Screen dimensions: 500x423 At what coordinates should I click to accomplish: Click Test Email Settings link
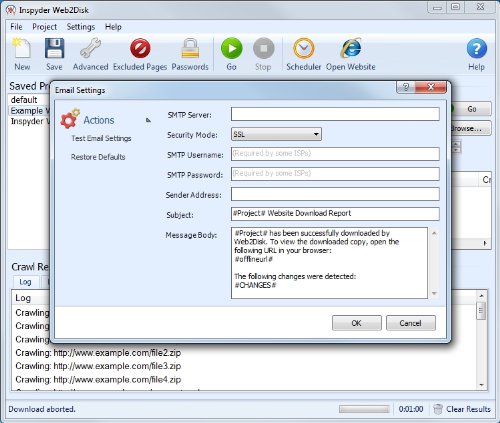[x=101, y=138]
